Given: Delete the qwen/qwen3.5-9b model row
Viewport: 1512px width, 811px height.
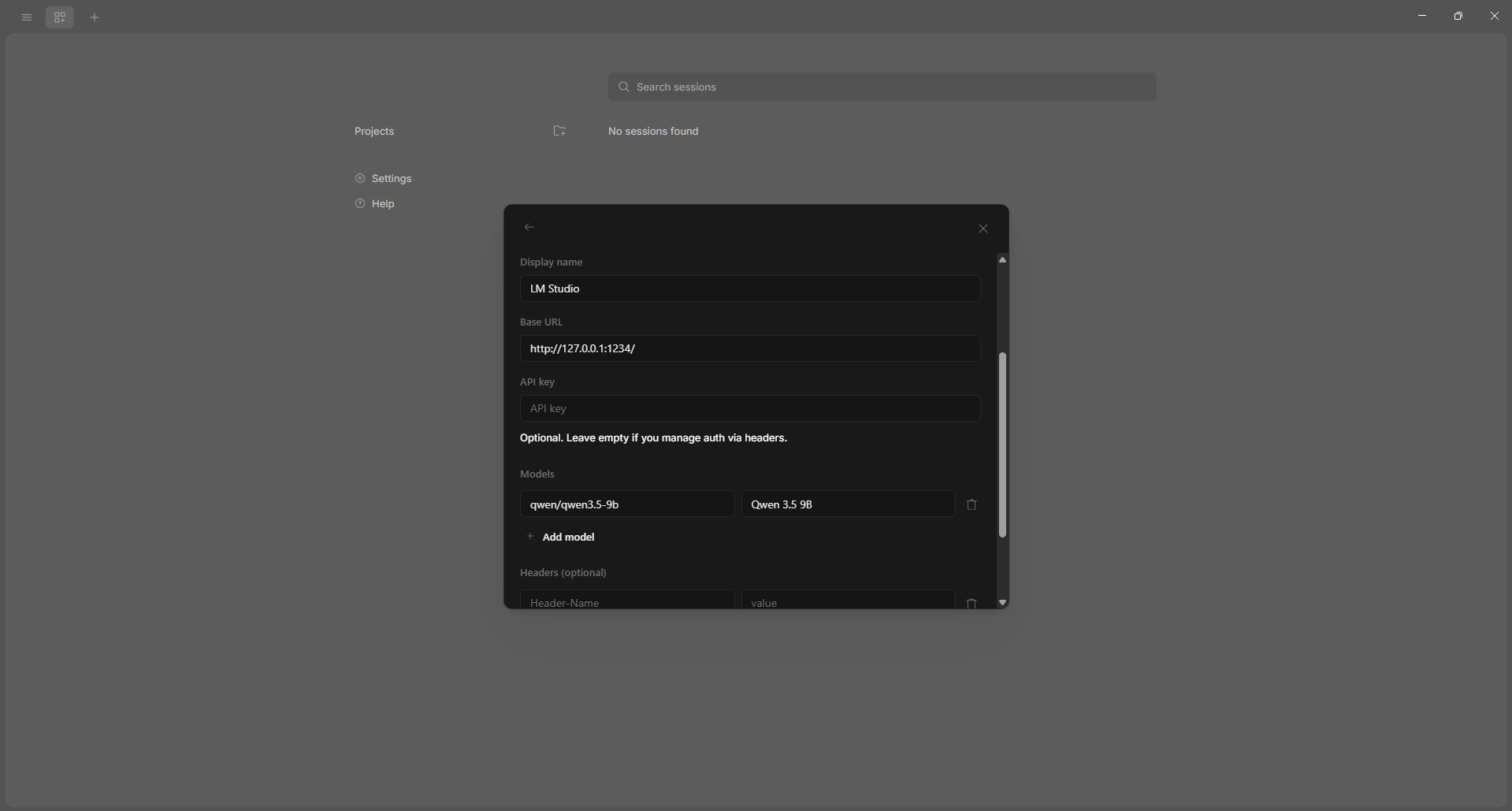Looking at the screenshot, I should tap(971, 504).
